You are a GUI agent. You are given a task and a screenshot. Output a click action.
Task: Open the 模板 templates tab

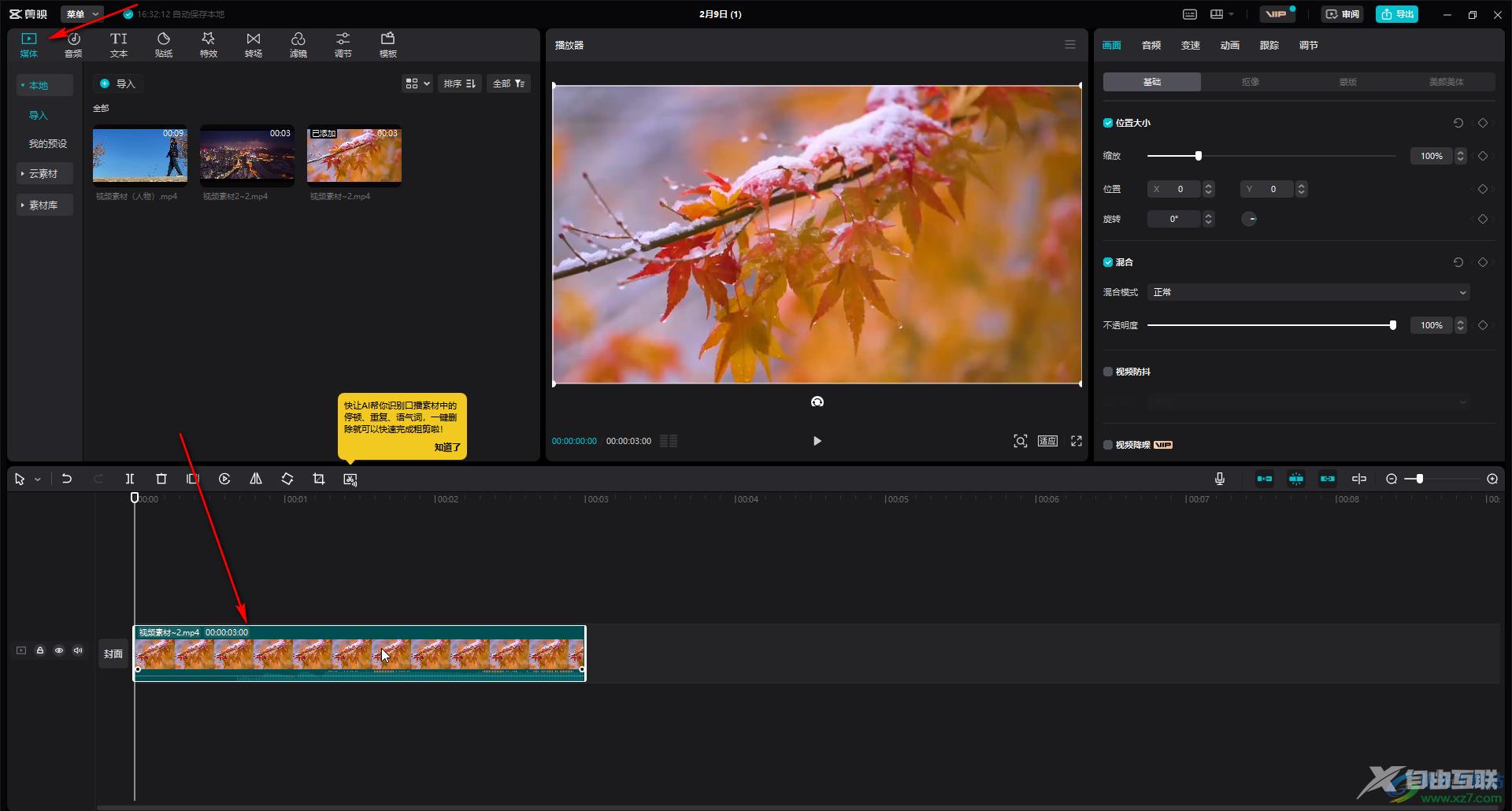387,45
